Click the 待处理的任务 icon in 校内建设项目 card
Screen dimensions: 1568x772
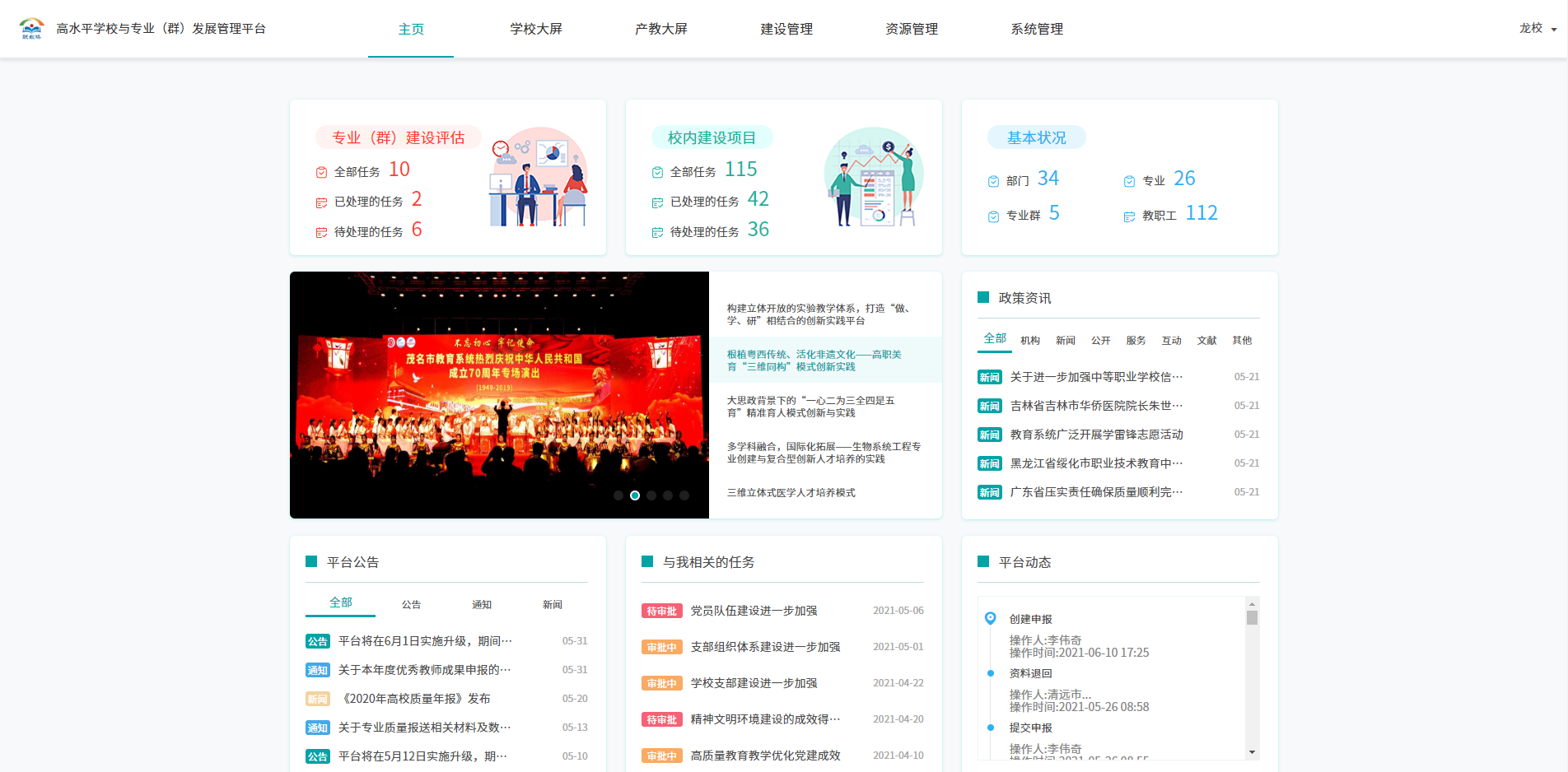tap(657, 232)
